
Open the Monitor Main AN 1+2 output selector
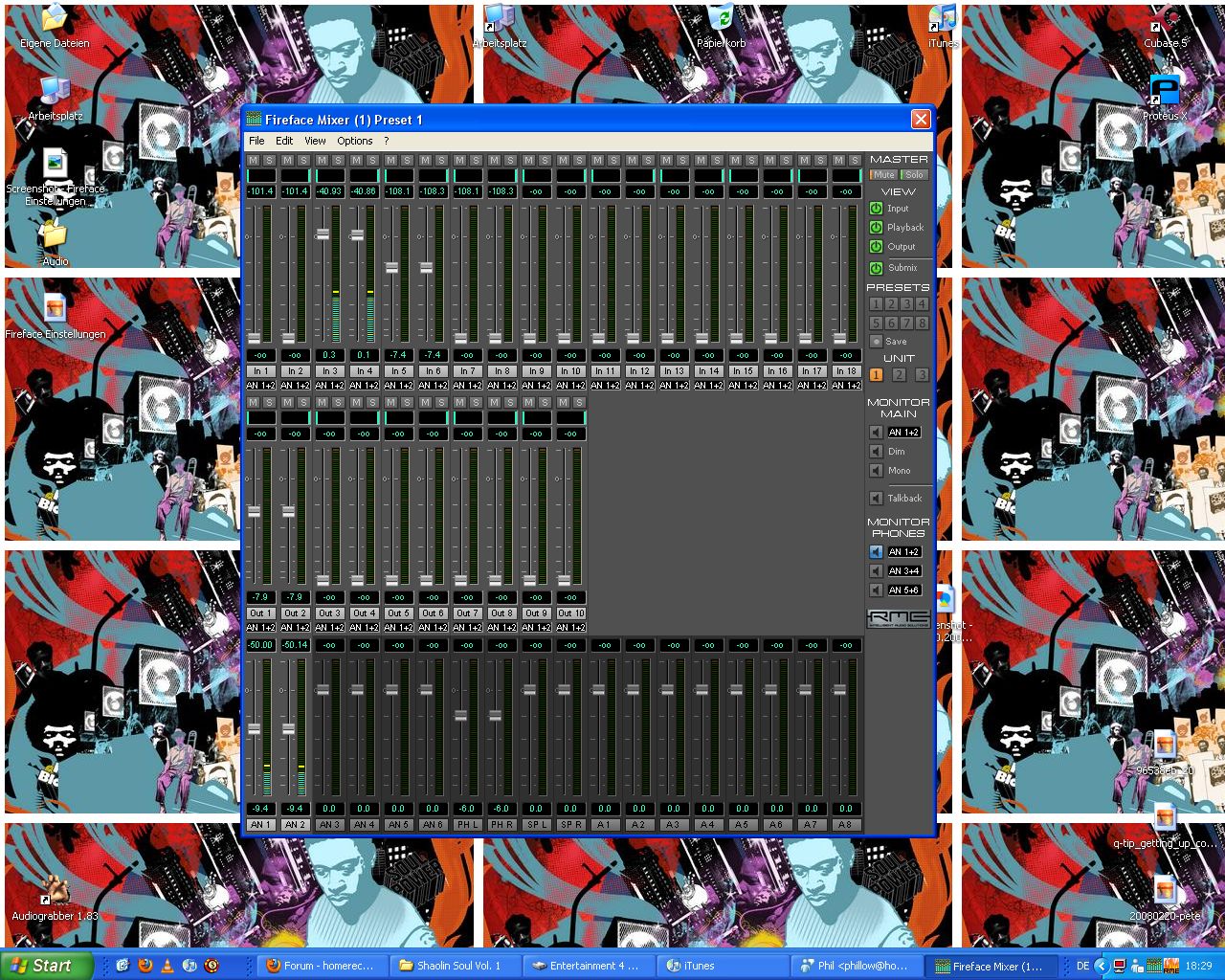(904, 433)
